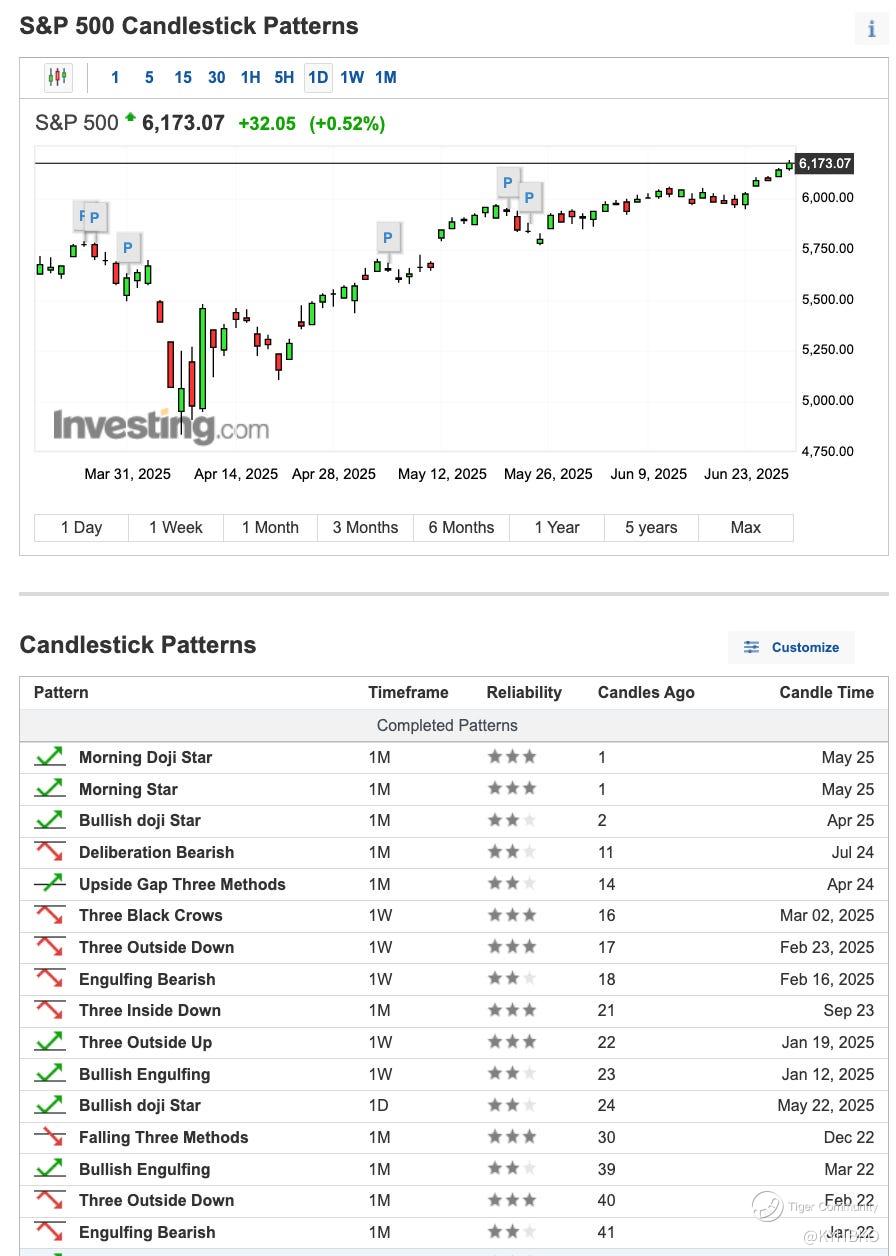
Task: Click the Falling Three Methods pattern name
Action: (x=163, y=1137)
